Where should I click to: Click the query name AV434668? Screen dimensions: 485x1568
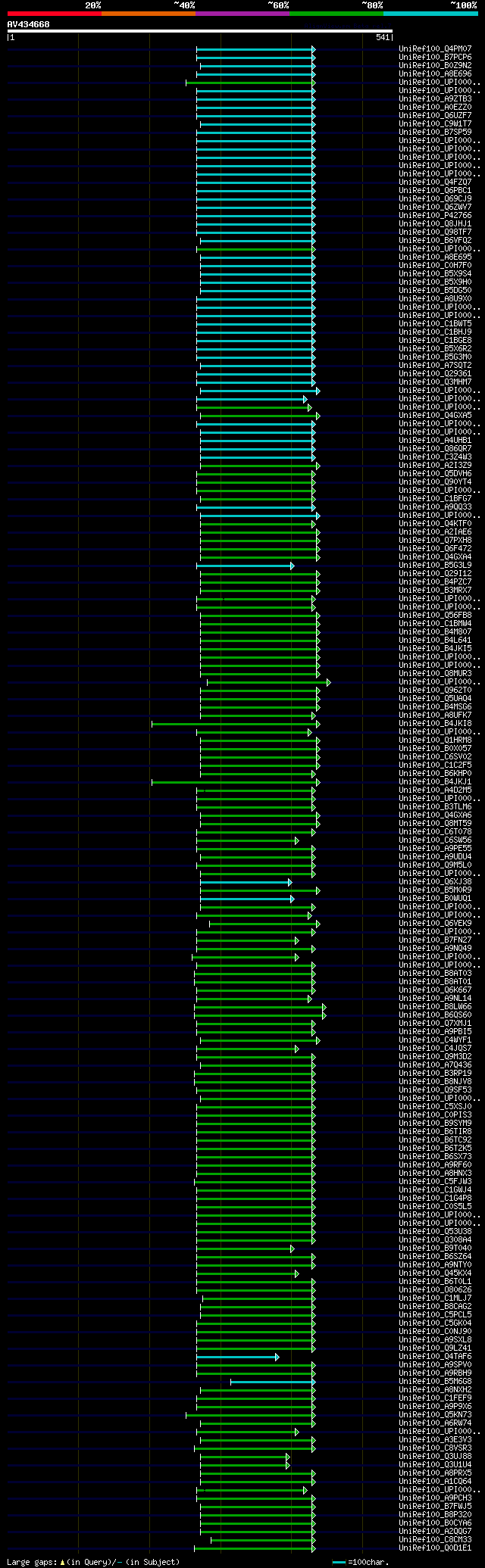29,24
